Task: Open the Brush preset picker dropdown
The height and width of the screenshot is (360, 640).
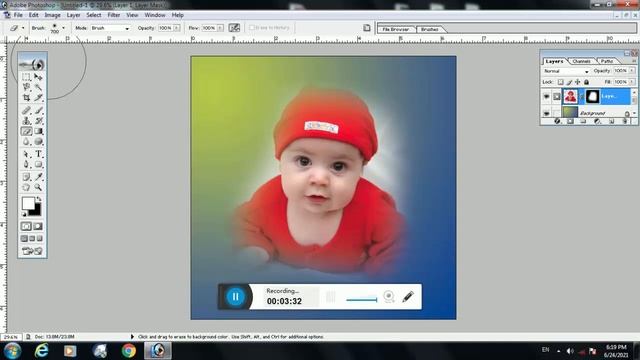Action: click(63, 28)
